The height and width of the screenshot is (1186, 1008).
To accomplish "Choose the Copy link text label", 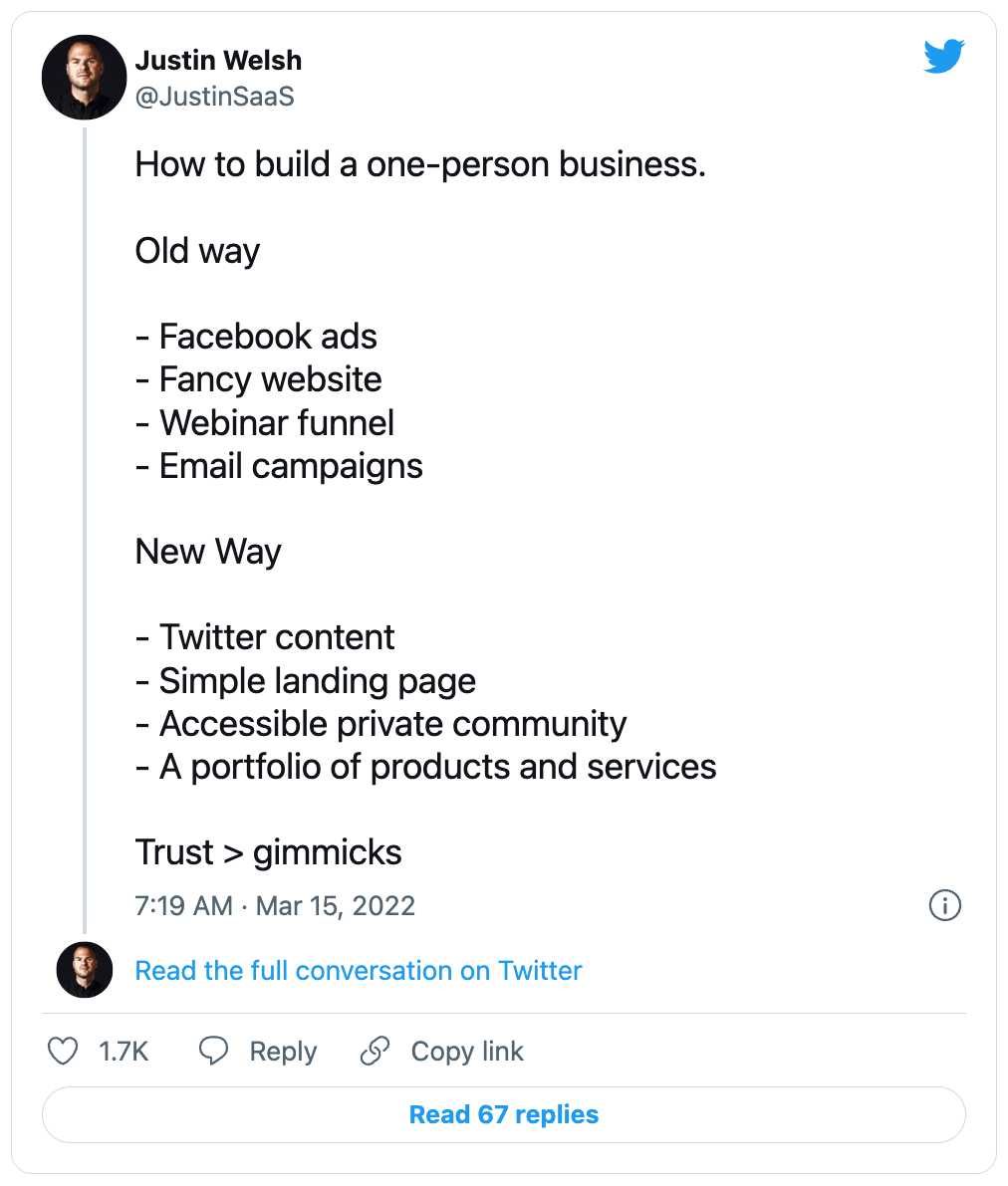I will tap(467, 1052).
